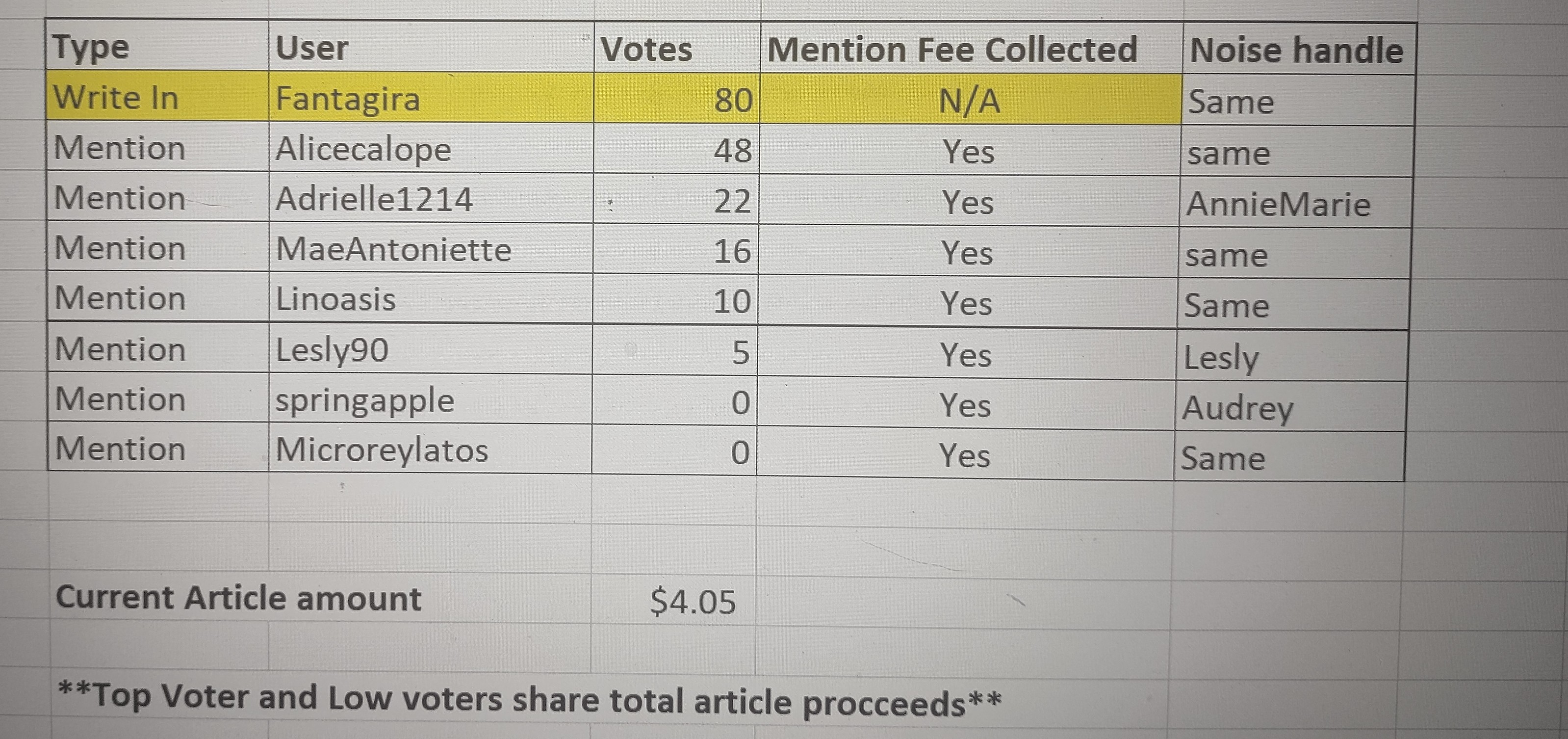Select the Top Voter proceeds note cell

[528, 699]
